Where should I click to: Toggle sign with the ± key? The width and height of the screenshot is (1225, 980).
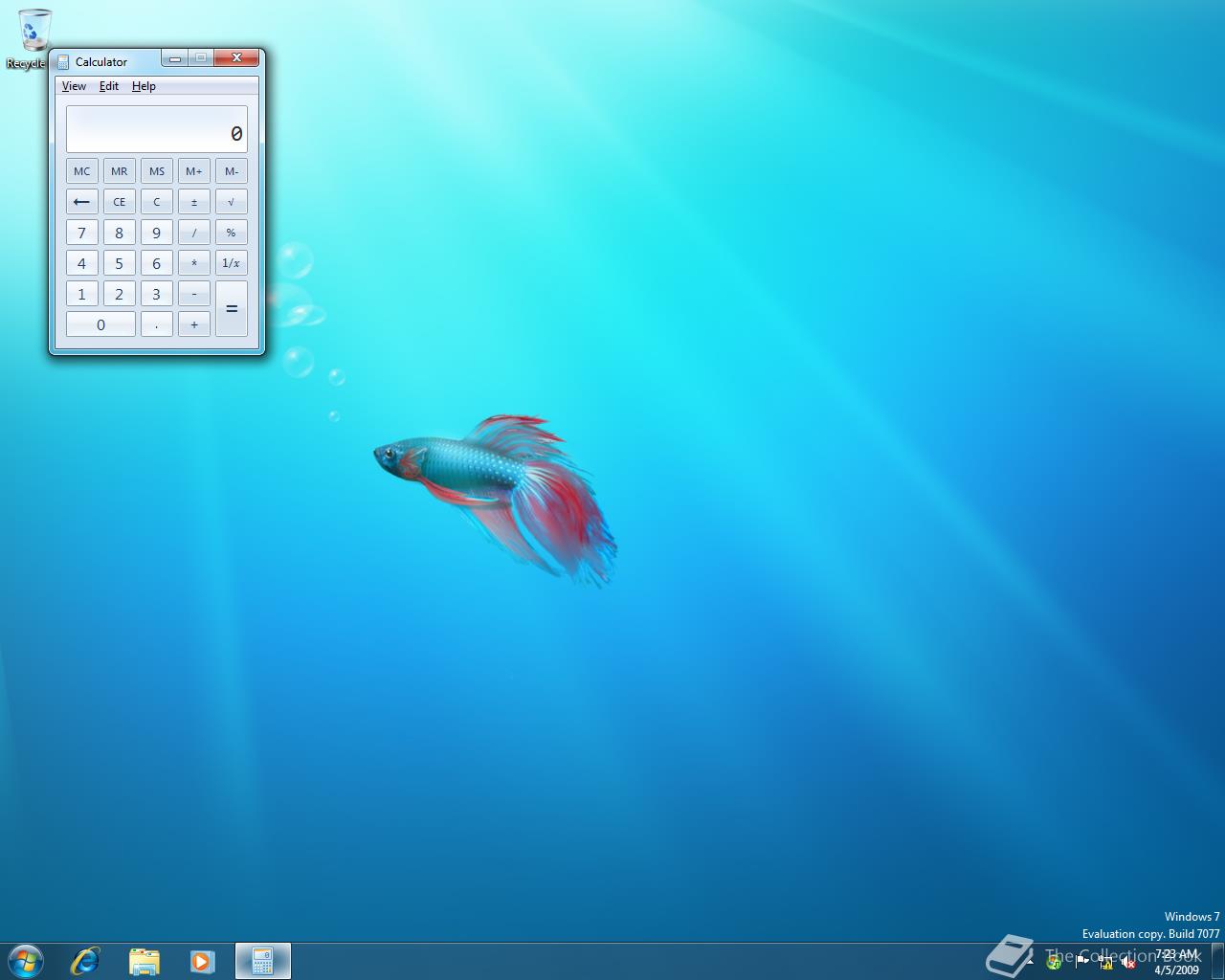(x=194, y=202)
